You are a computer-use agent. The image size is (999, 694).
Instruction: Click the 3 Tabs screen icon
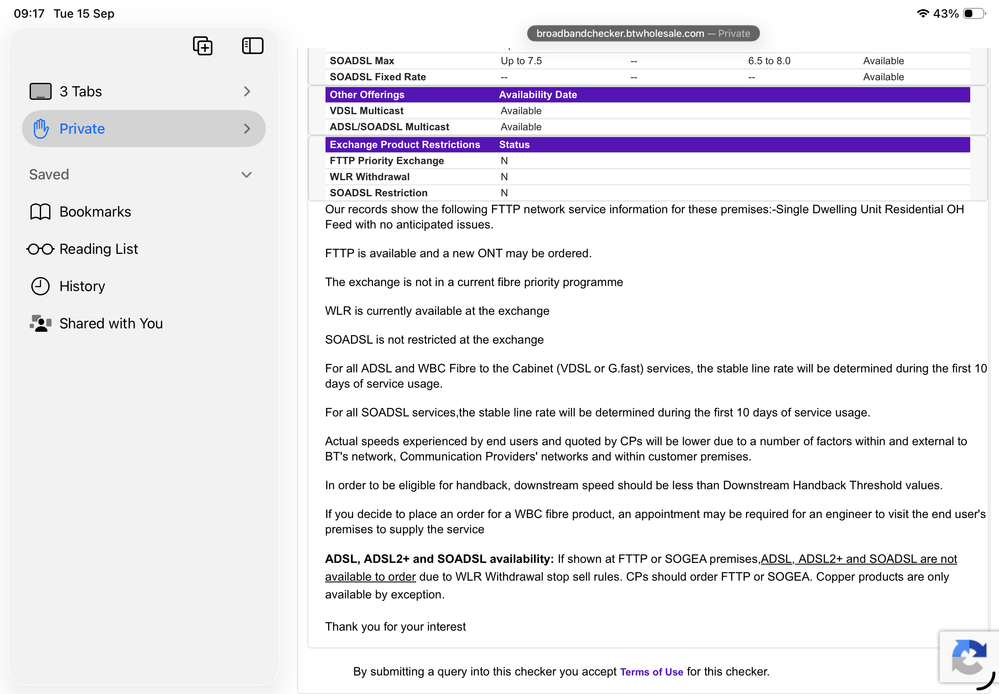click(40, 92)
